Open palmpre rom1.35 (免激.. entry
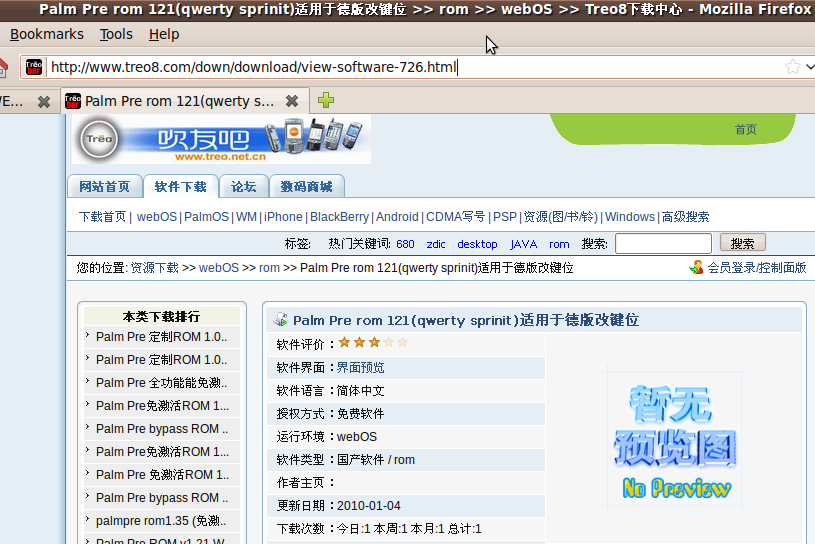The width and height of the screenshot is (815, 544). [x=161, y=521]
